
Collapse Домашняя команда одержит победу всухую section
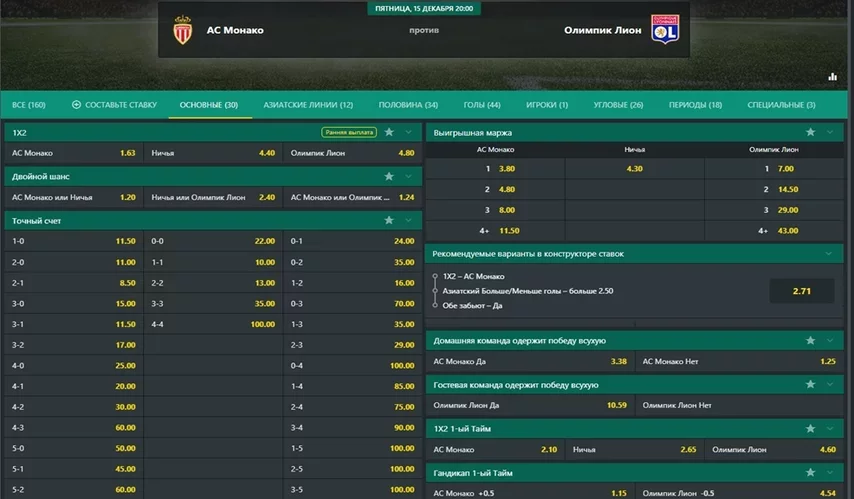click(x=830, y=340)
